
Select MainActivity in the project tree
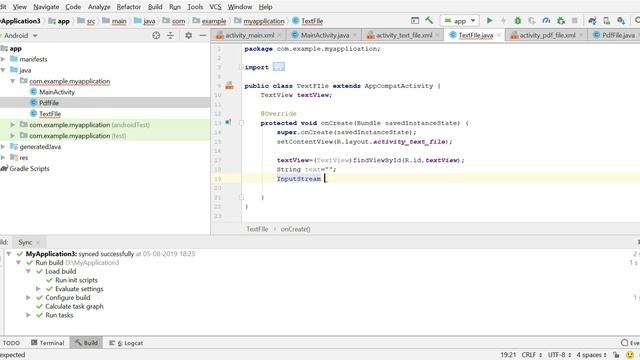(57, 92)
